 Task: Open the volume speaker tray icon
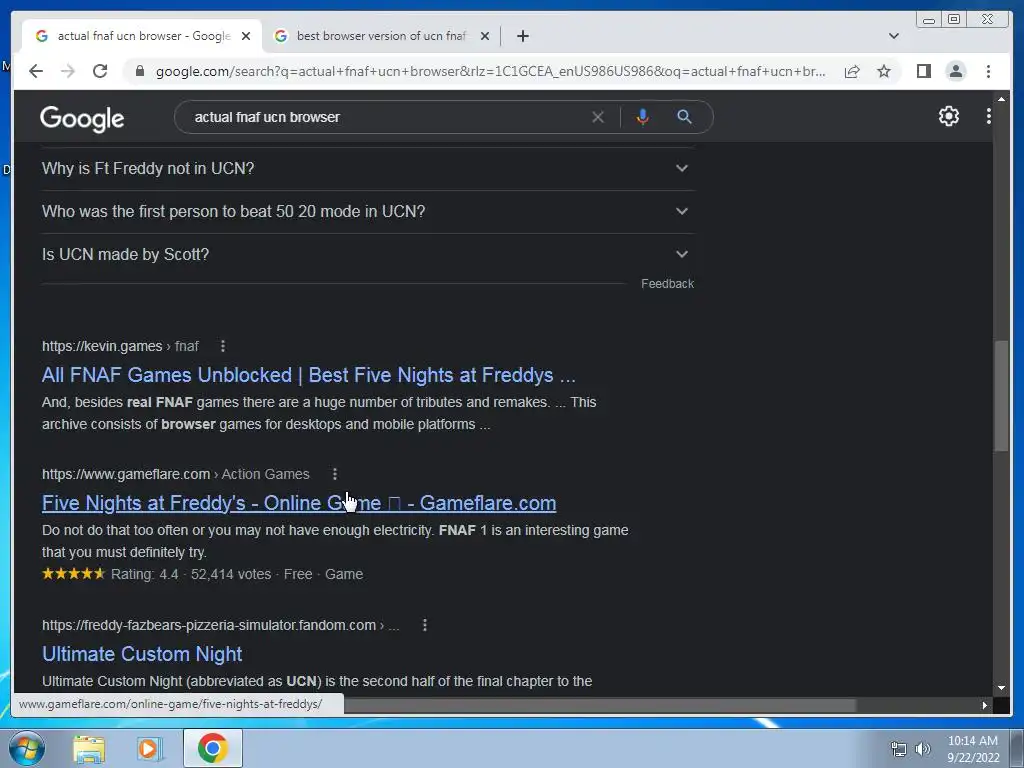pyautogui.click(x=922, y=749)
